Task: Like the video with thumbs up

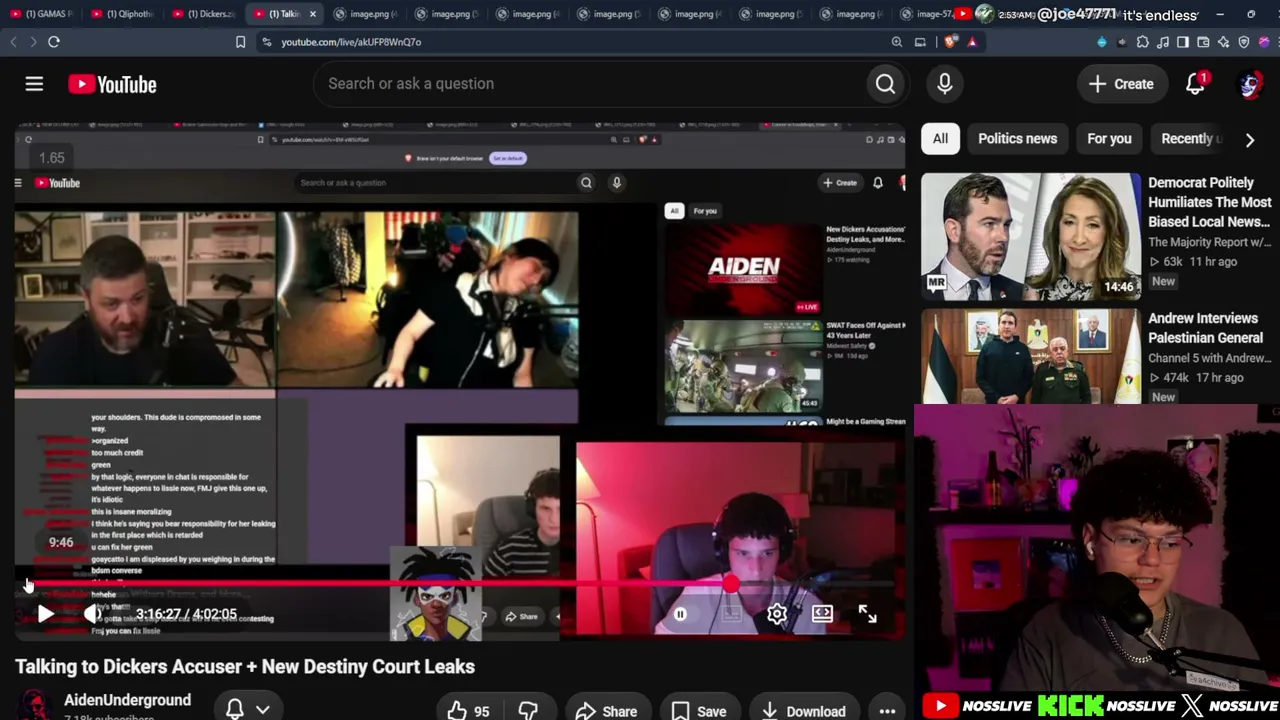Action: pyautogui.click(x=468, y=711)
